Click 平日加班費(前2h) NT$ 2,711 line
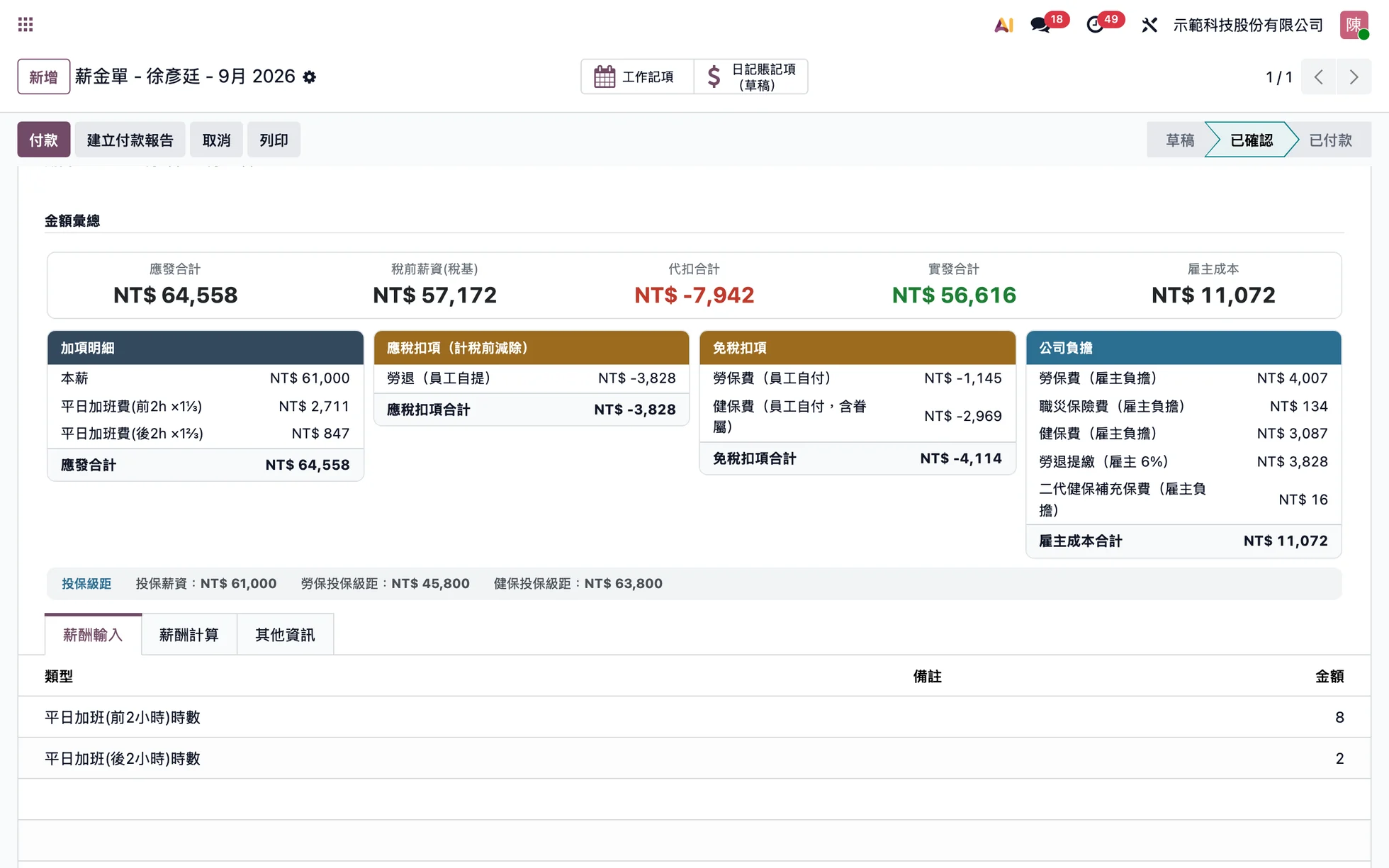The height and width of the screenshot is (868, 1389). [206, 406]
